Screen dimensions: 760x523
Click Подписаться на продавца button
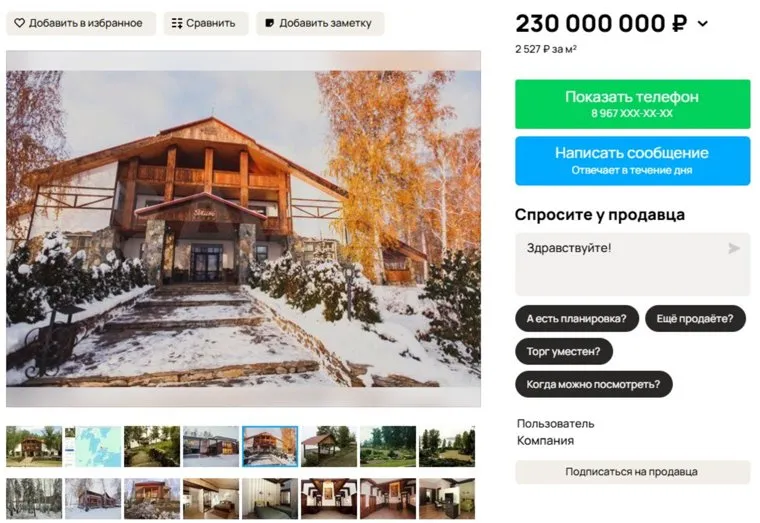point(632,472)
